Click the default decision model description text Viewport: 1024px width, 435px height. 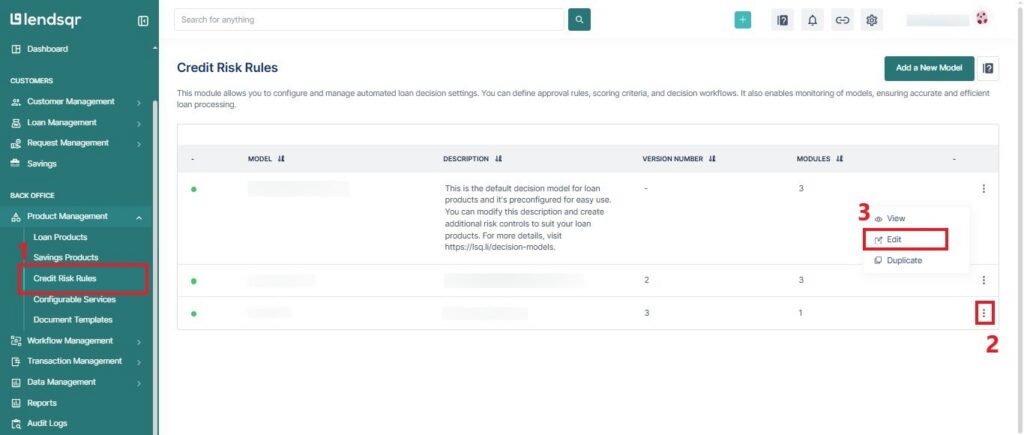[x=528, y=218]
